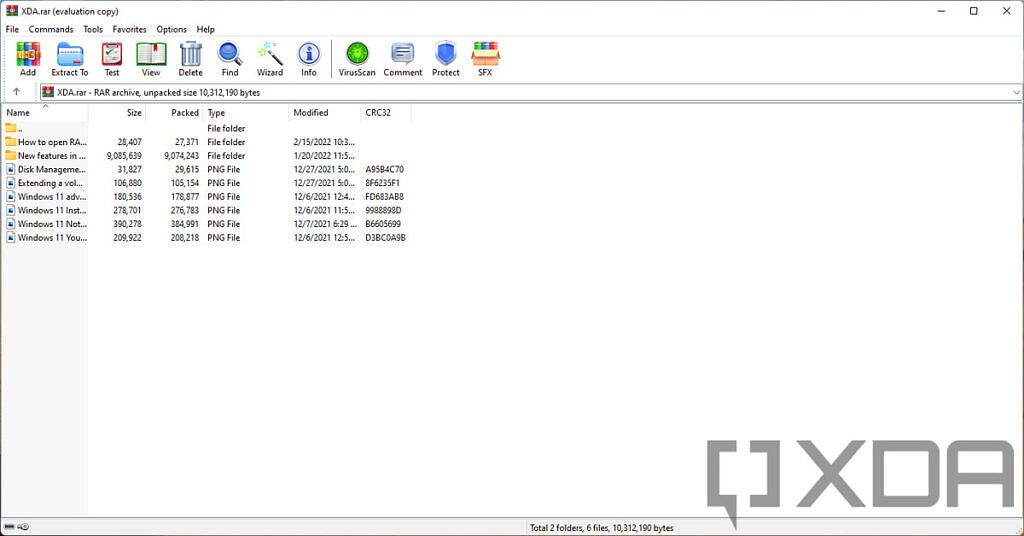Viewport: 1024px width, 536px height.
Task: Click the WinRAR title bar icon
Action: 12,10
